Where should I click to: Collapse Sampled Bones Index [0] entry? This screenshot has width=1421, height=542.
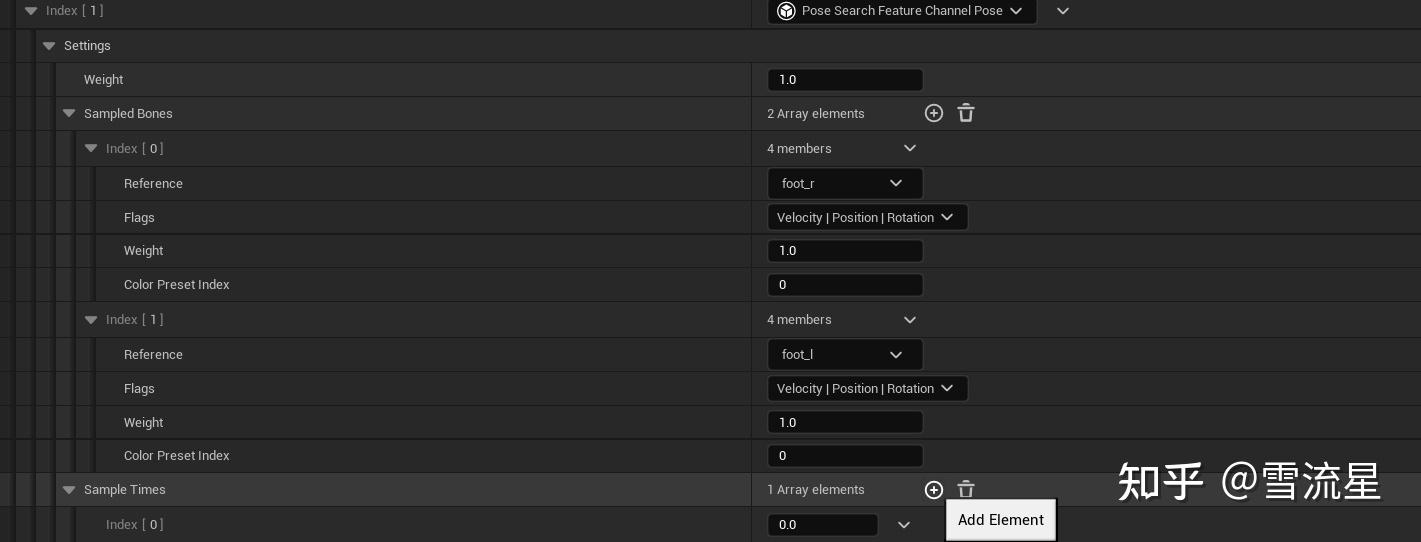pyautogui.click(x=91, y=148)
